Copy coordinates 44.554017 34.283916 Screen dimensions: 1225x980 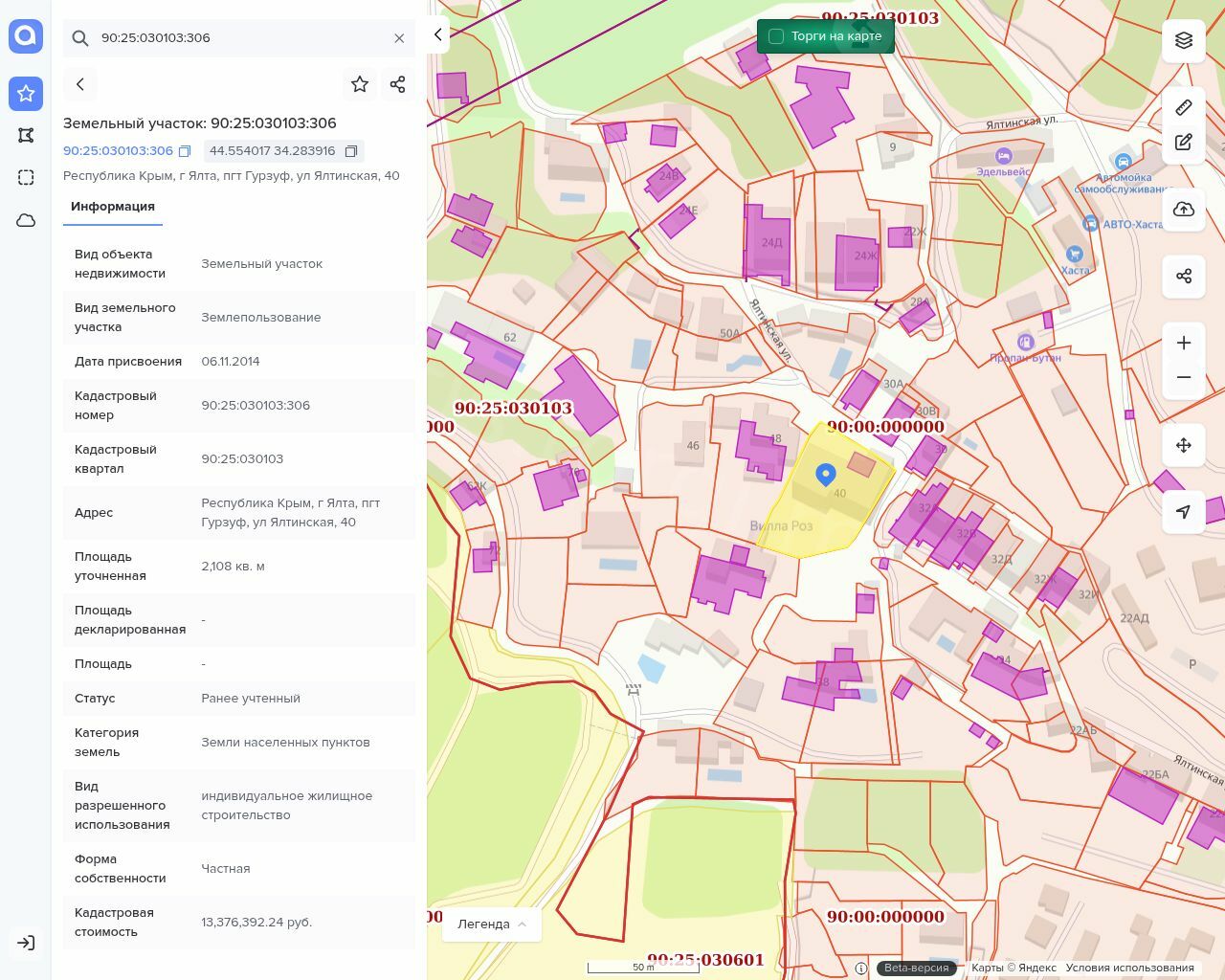click(x=351, y=151)
